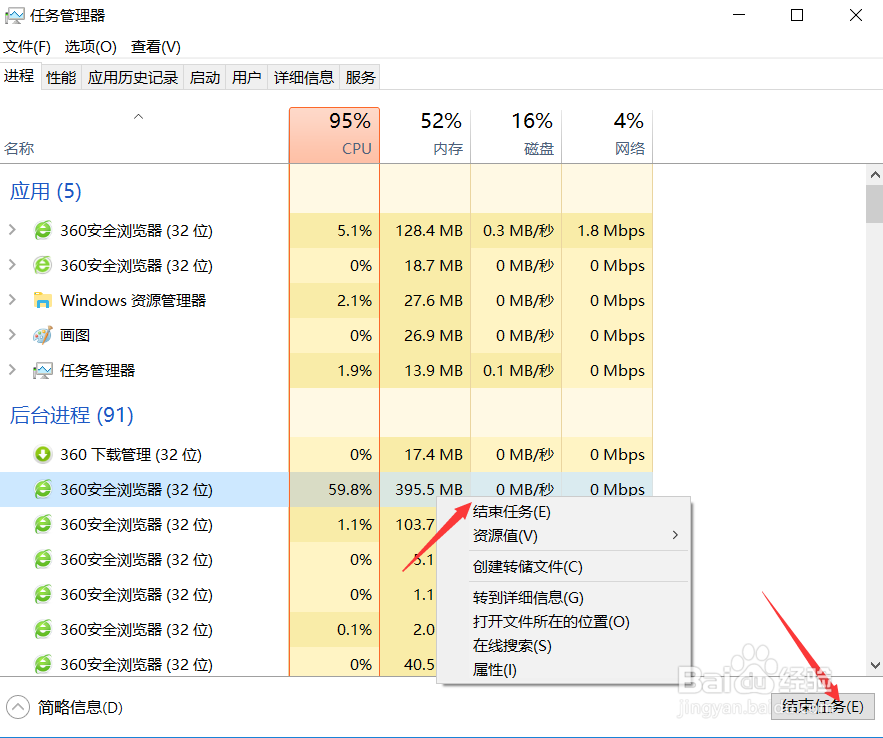Click the 360 下载管理 green download icon
883x738 pixels.
pyautogui.click(x=43, y=454)
